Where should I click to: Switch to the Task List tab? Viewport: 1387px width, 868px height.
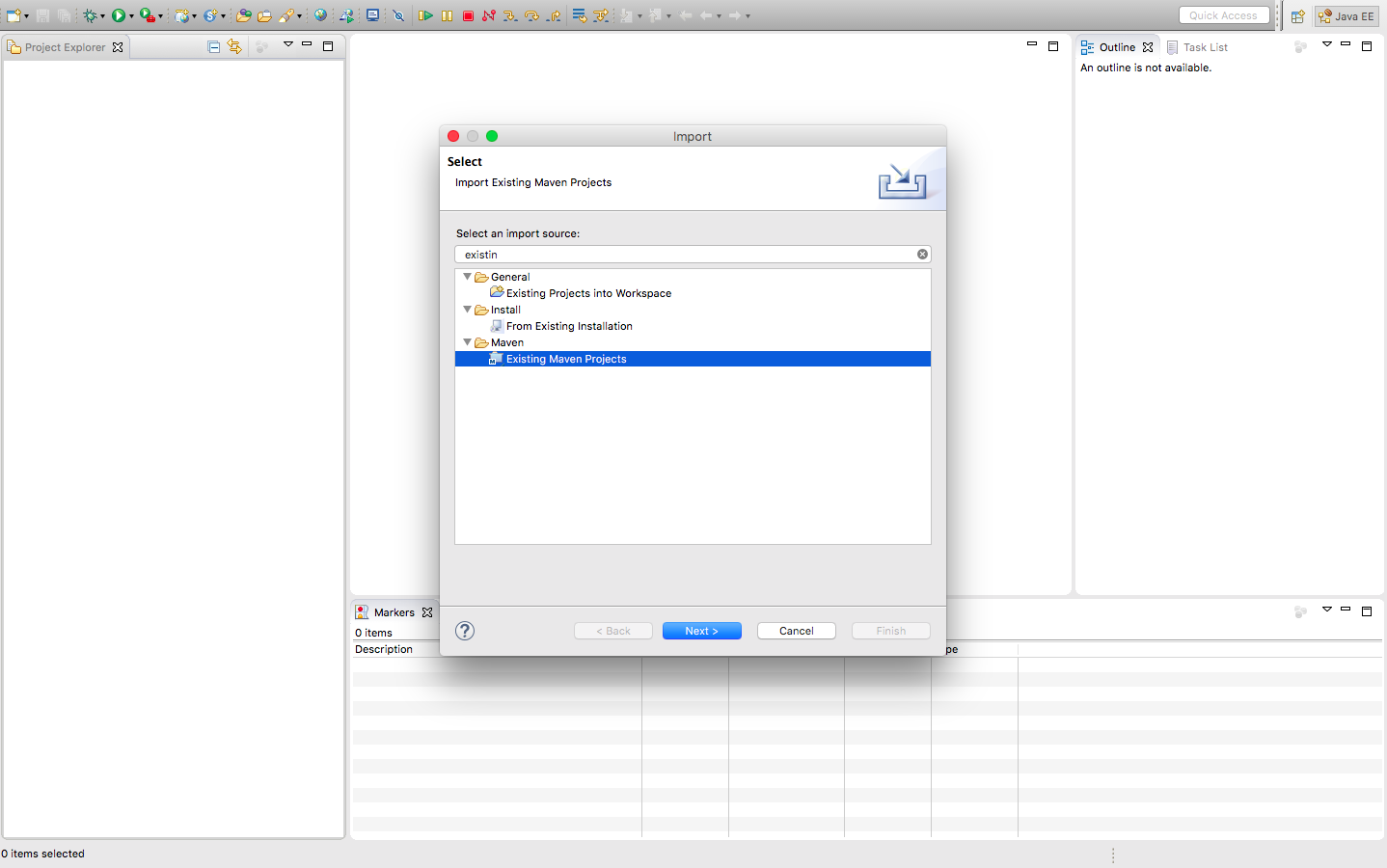1196,47
